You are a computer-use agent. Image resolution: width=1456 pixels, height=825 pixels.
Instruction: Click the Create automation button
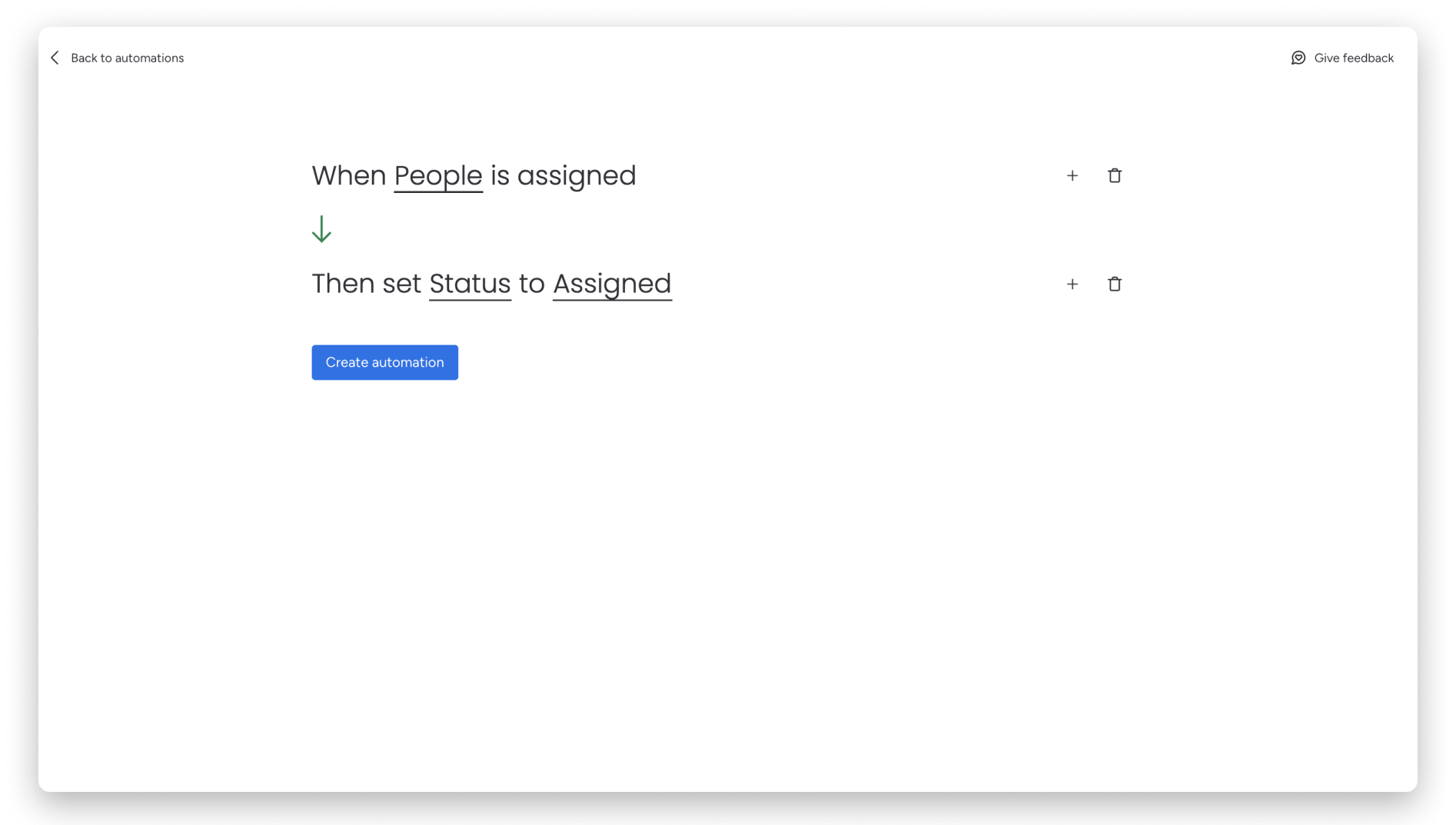pos(384,362)
